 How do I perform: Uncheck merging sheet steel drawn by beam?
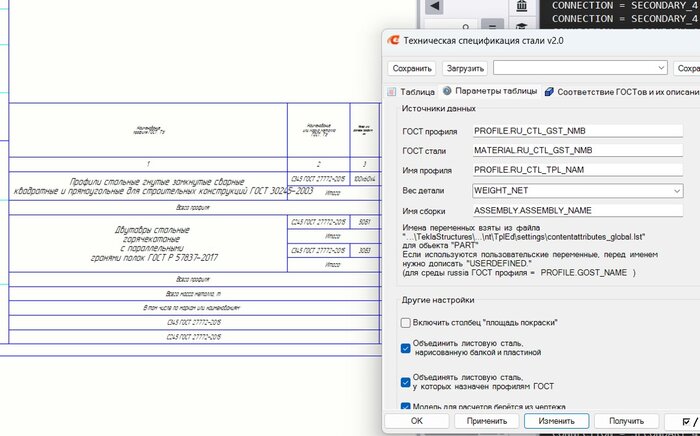[405, 347]
